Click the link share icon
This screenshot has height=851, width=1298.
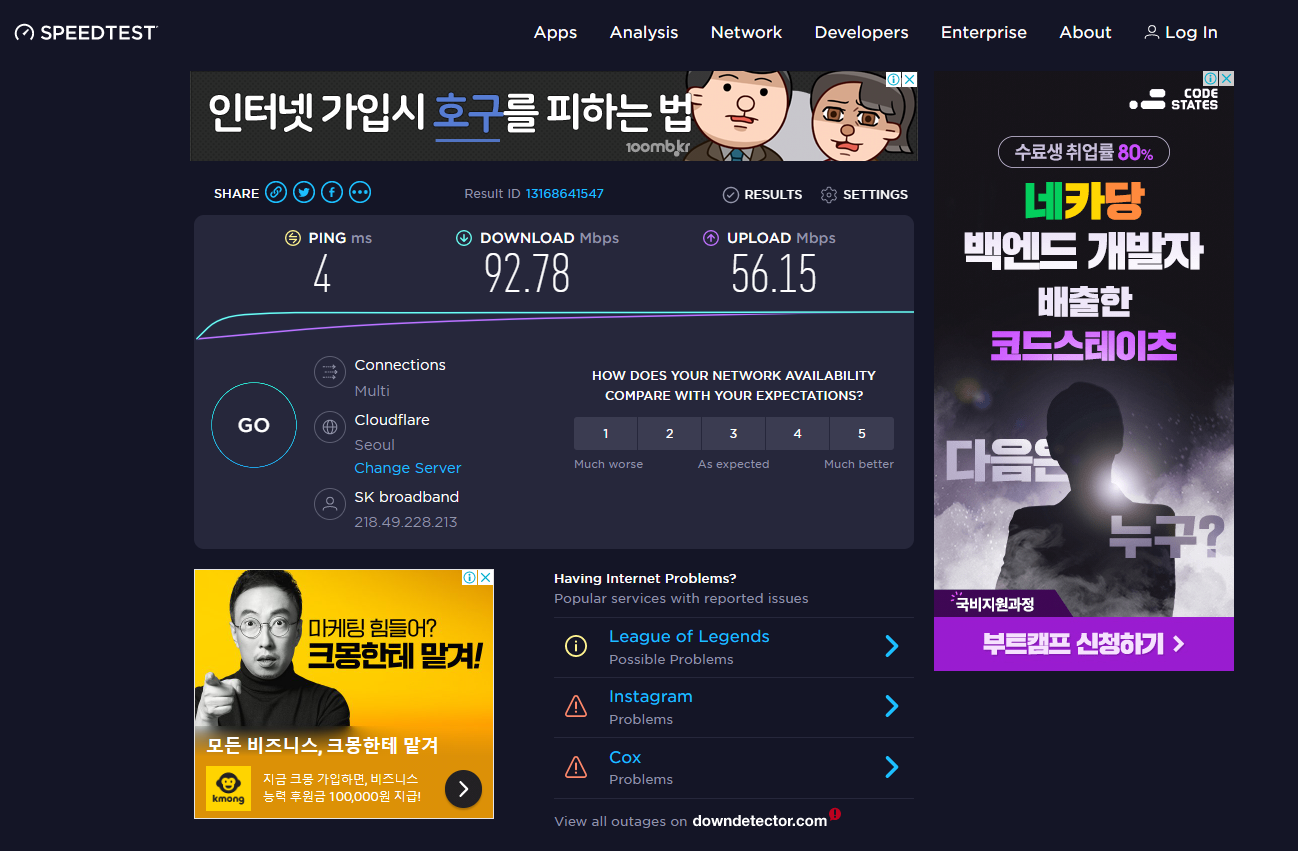(276, 193)
